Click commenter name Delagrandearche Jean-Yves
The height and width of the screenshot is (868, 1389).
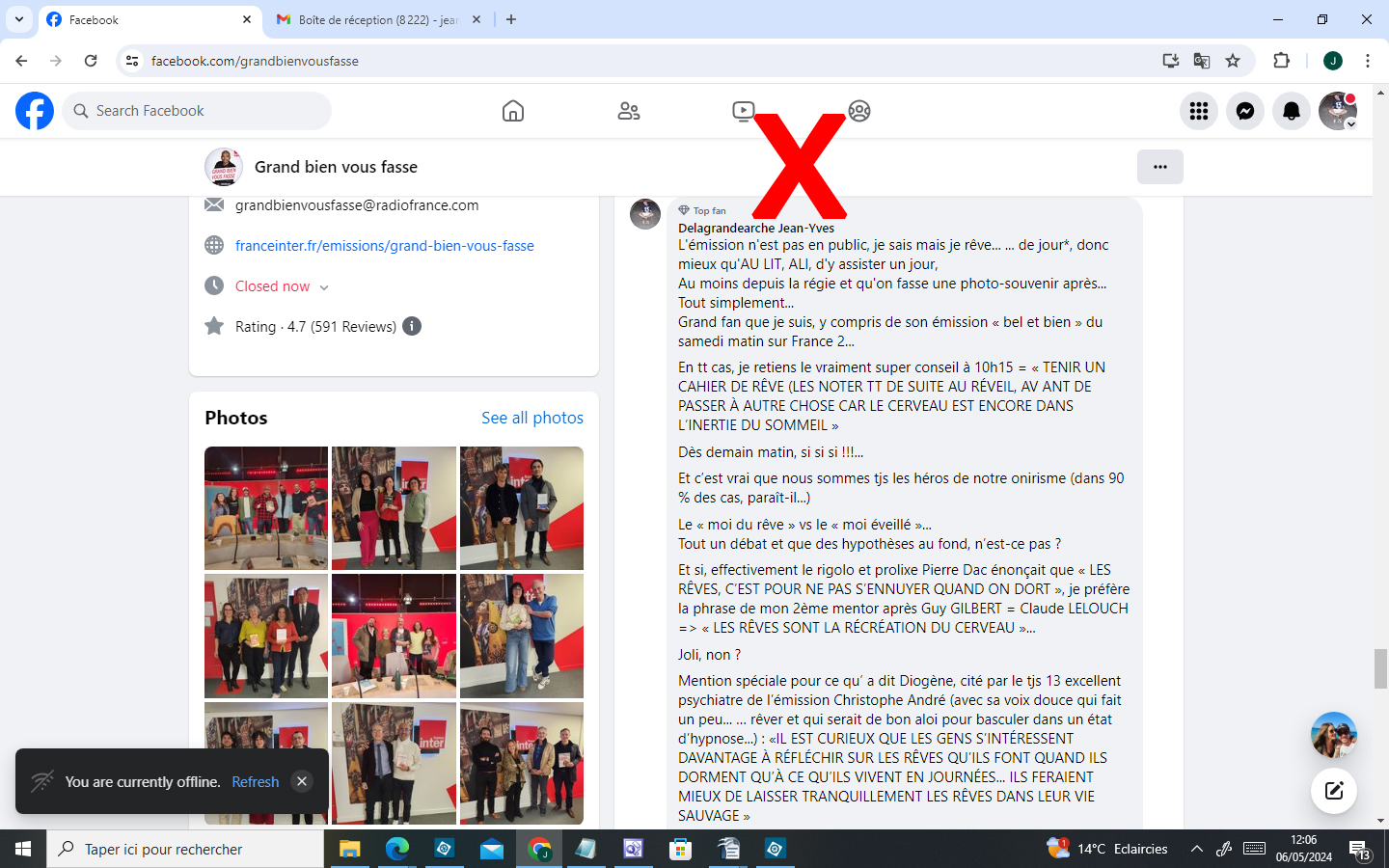click(x=756, y=229)
